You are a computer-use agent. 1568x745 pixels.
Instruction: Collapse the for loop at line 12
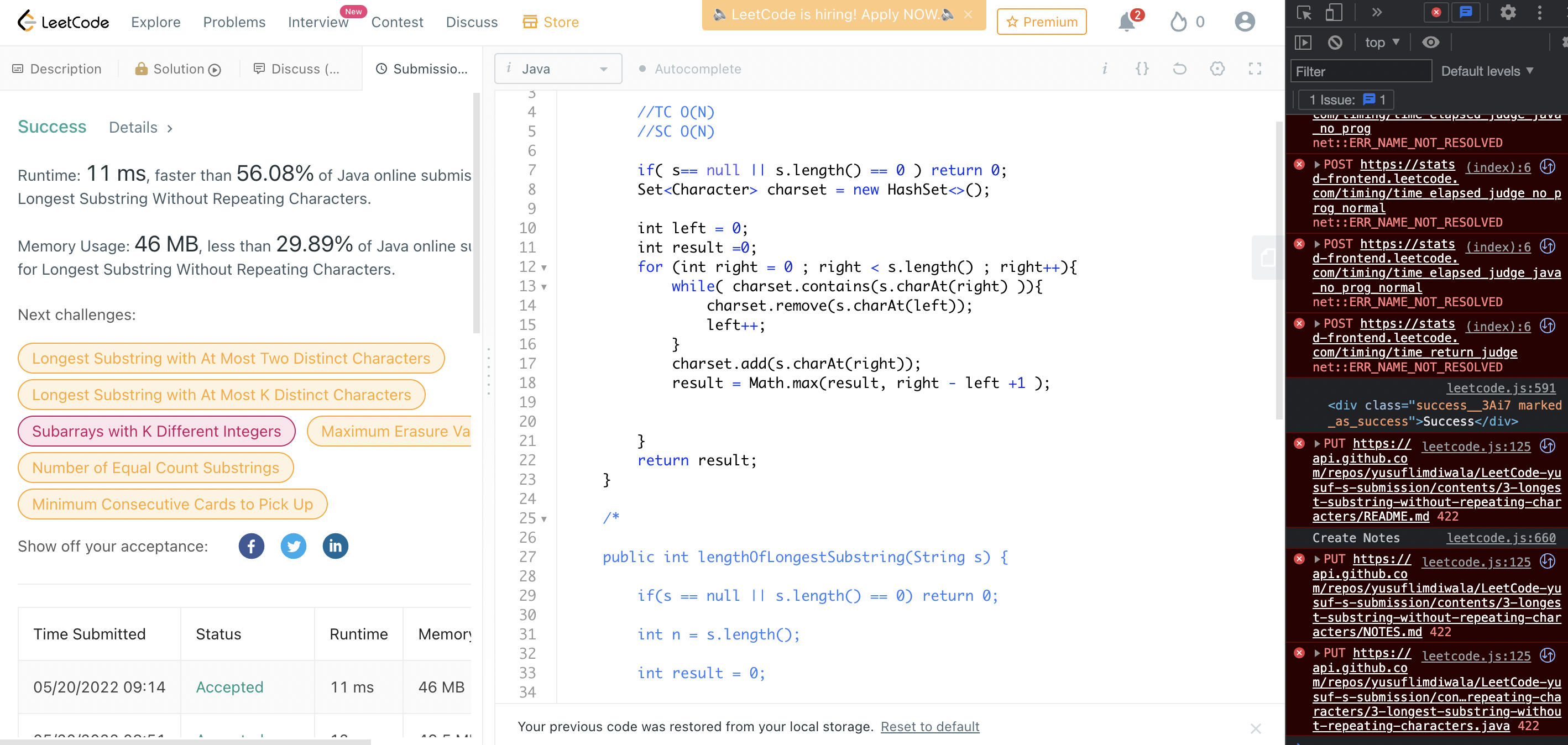tap(543, 267)
